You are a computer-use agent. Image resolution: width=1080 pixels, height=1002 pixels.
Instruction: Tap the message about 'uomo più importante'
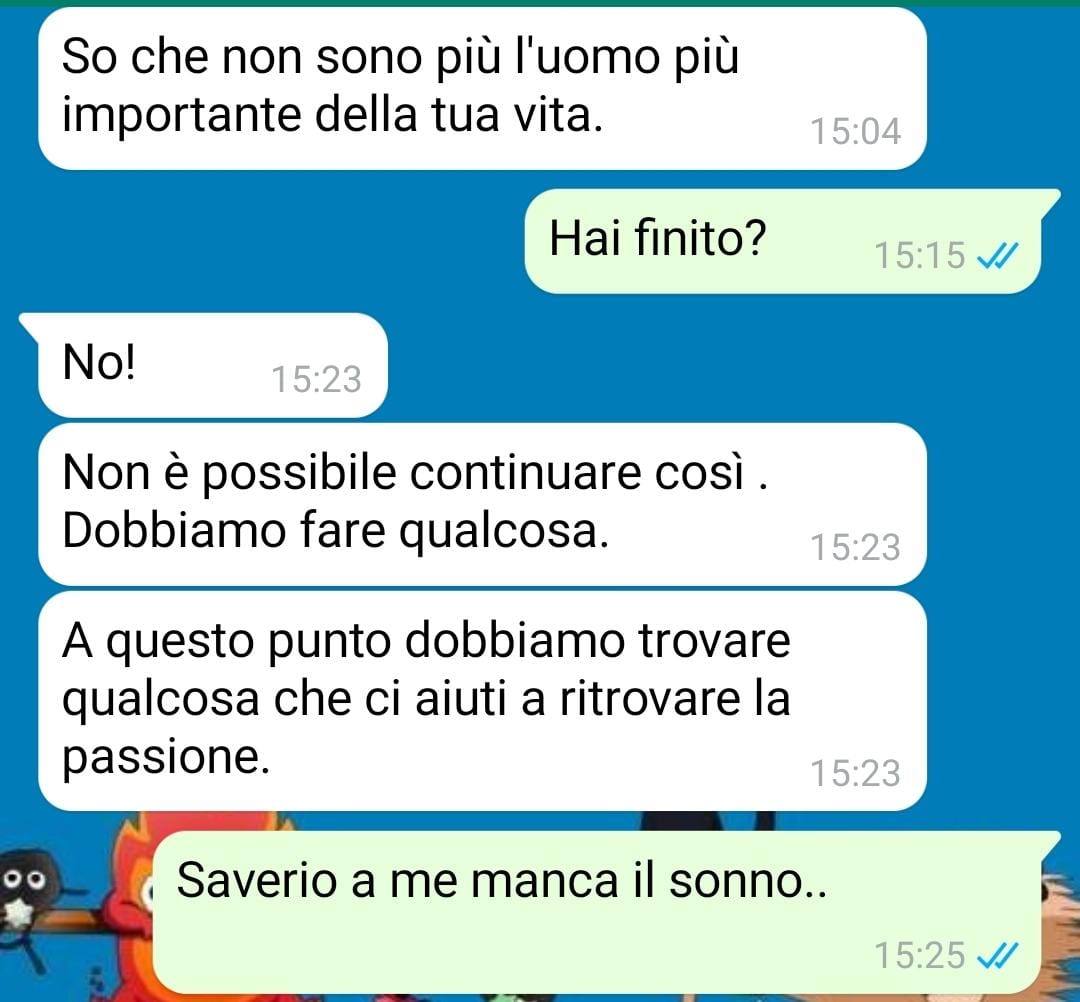[x=482, y=88]
